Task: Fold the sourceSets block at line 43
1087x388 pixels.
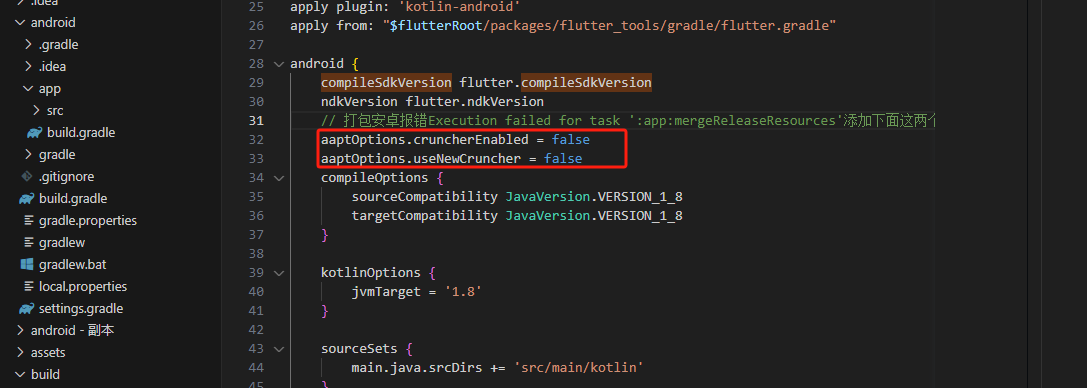Action: coord(279,349)
